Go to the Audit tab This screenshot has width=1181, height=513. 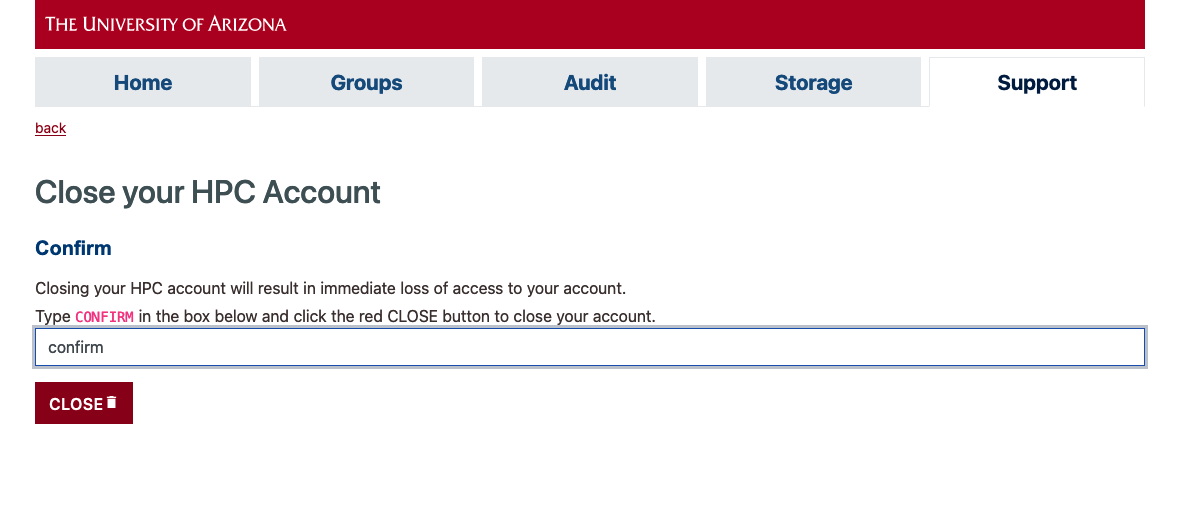590,82
